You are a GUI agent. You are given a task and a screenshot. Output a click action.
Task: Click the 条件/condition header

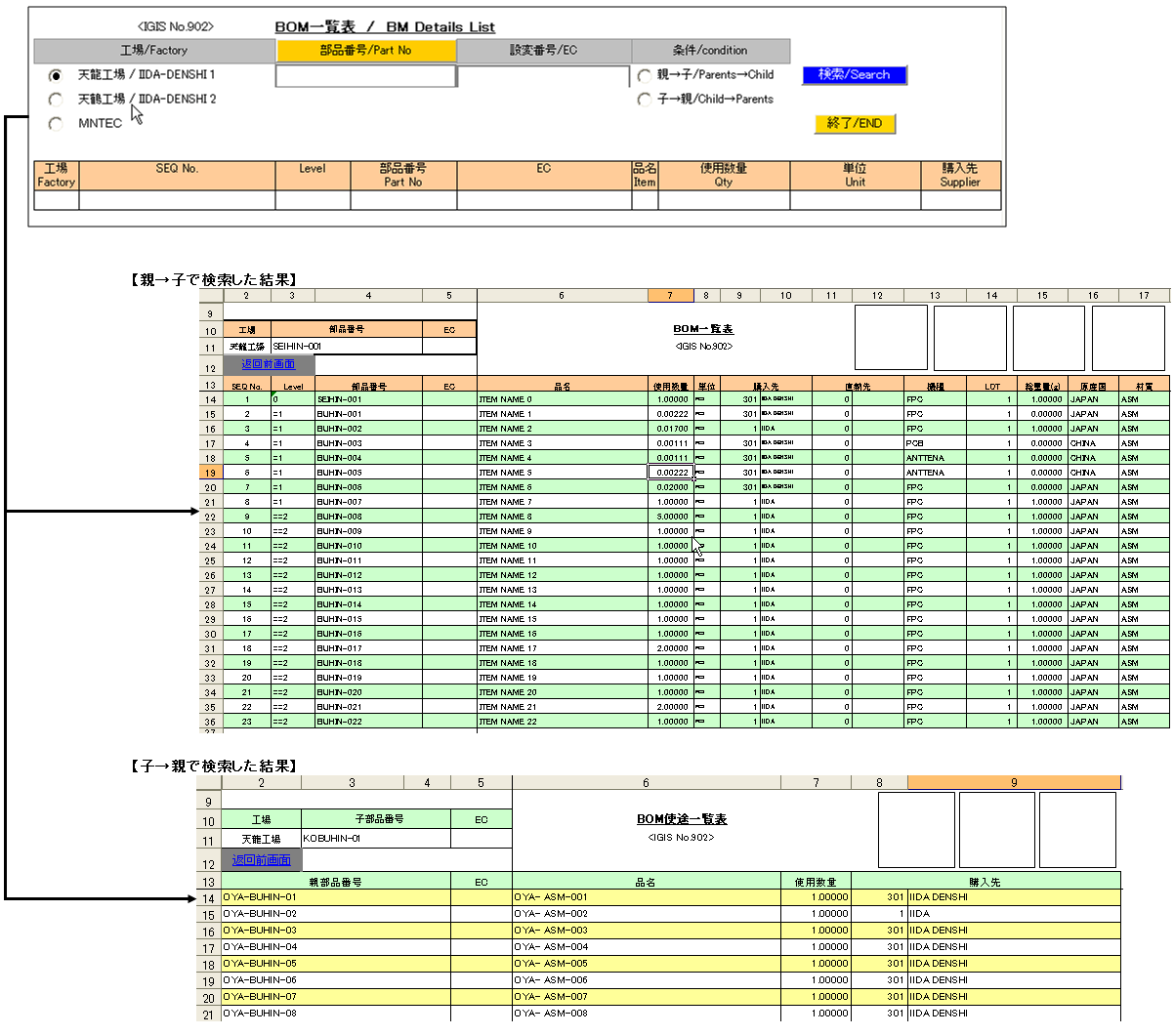click(x=710, y=51)
